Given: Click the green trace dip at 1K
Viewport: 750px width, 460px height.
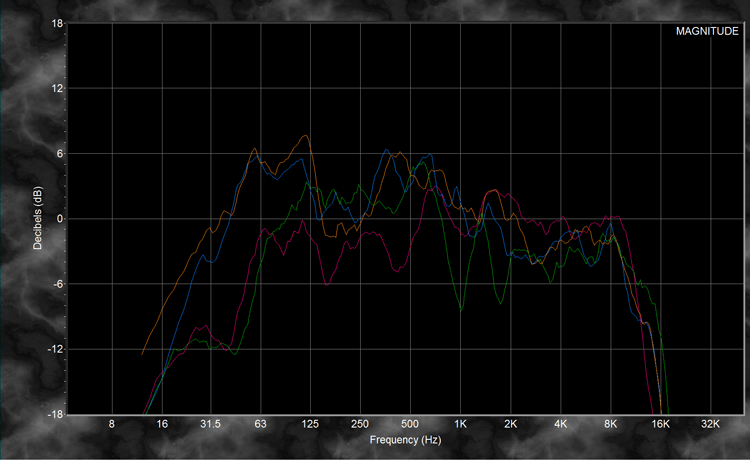Looking at the screenshot, I should [461, 311].
